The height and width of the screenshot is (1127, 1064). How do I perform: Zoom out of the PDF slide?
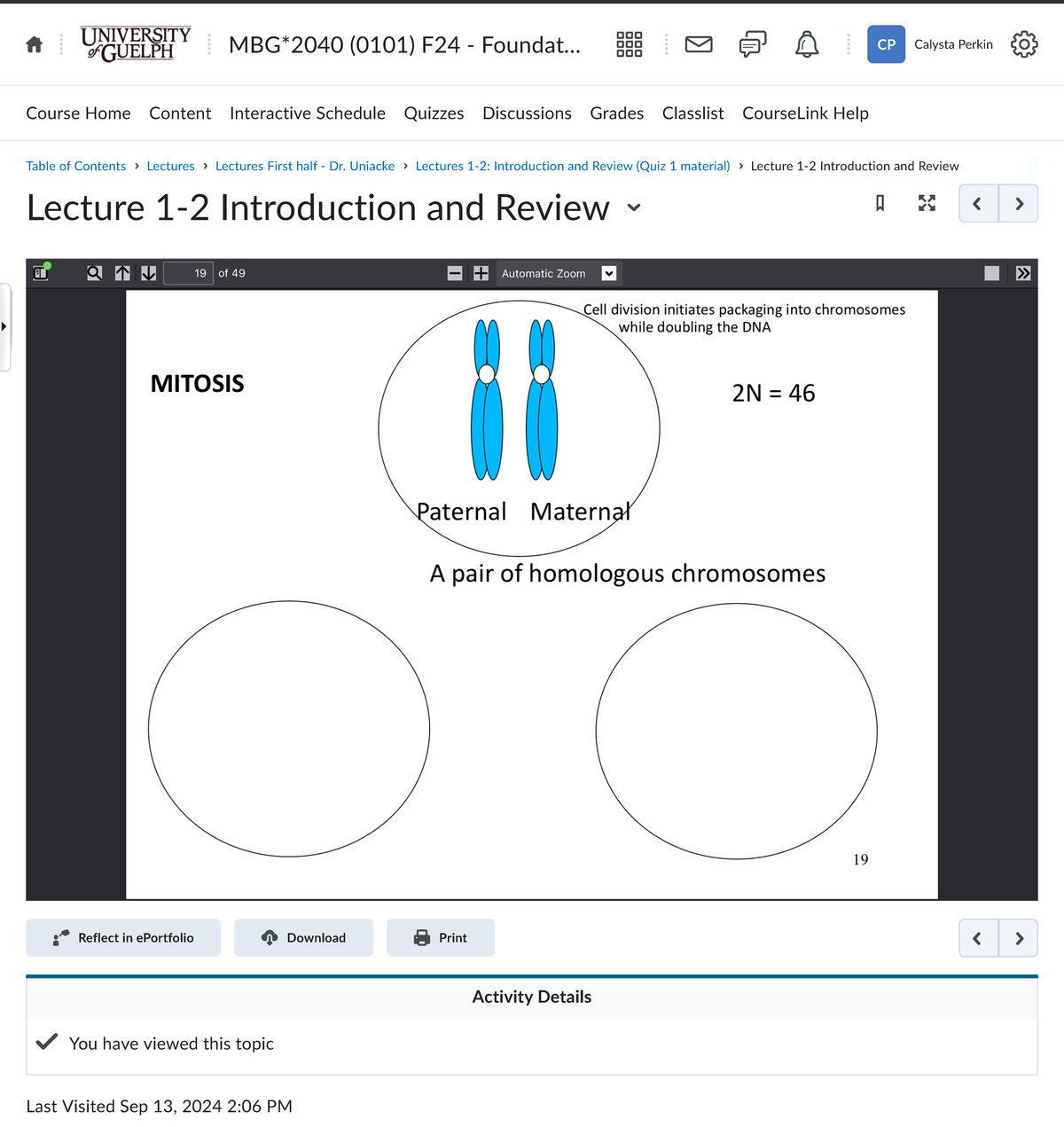(x=455, y=273)
